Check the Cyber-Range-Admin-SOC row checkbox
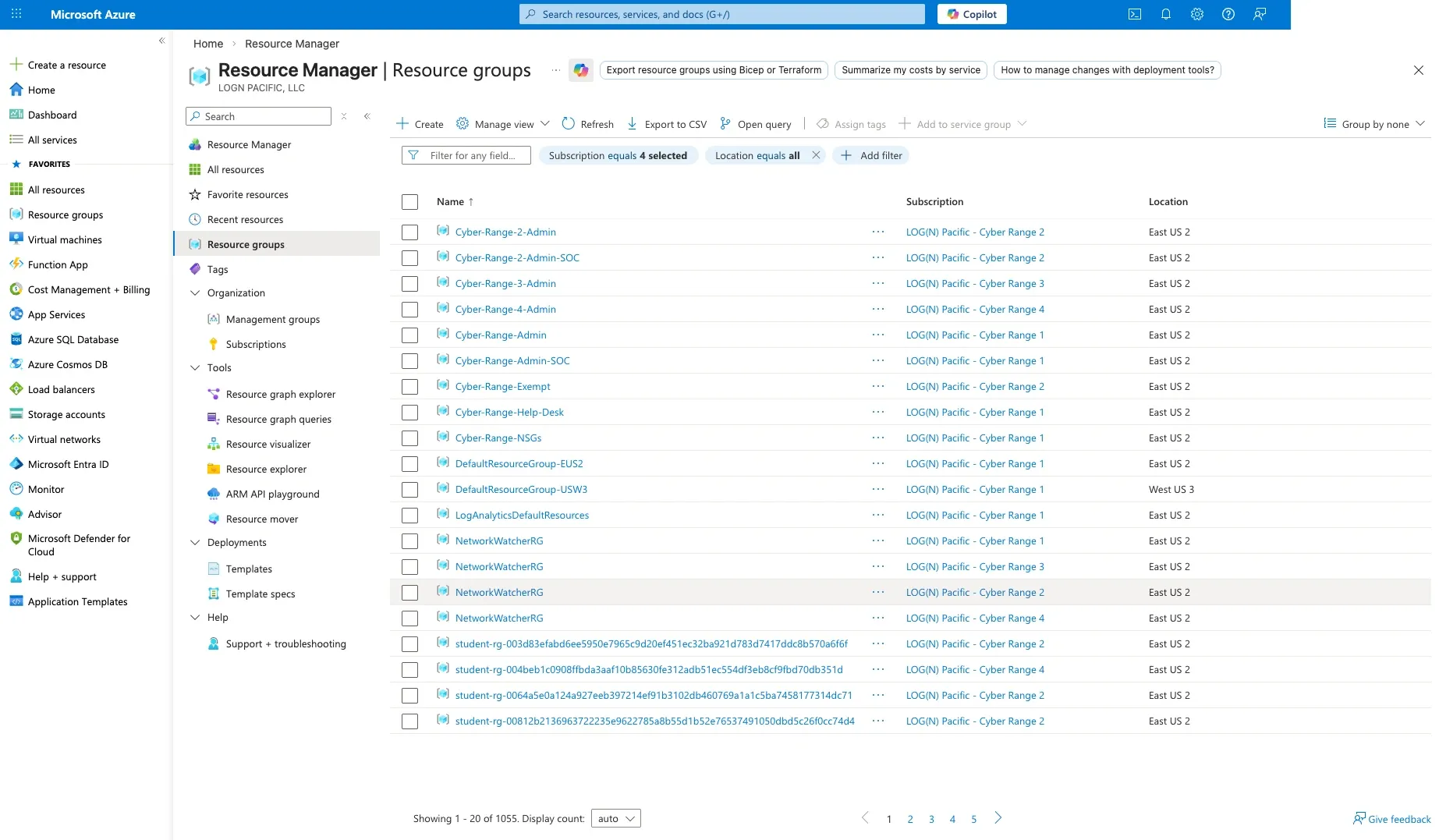1439x840 pixels. point(409,361)
